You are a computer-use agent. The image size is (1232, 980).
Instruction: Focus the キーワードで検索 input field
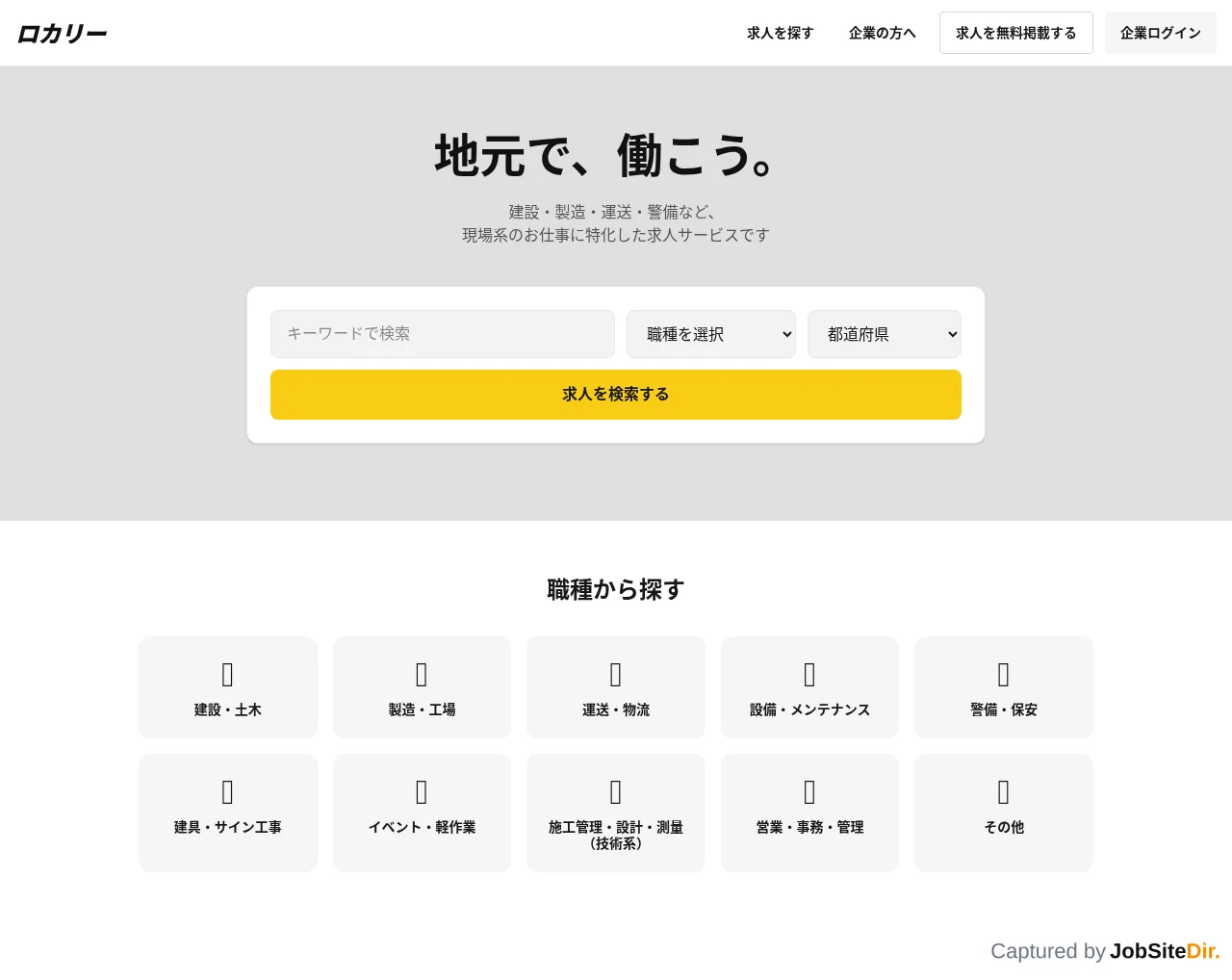(x=443, y=334)
